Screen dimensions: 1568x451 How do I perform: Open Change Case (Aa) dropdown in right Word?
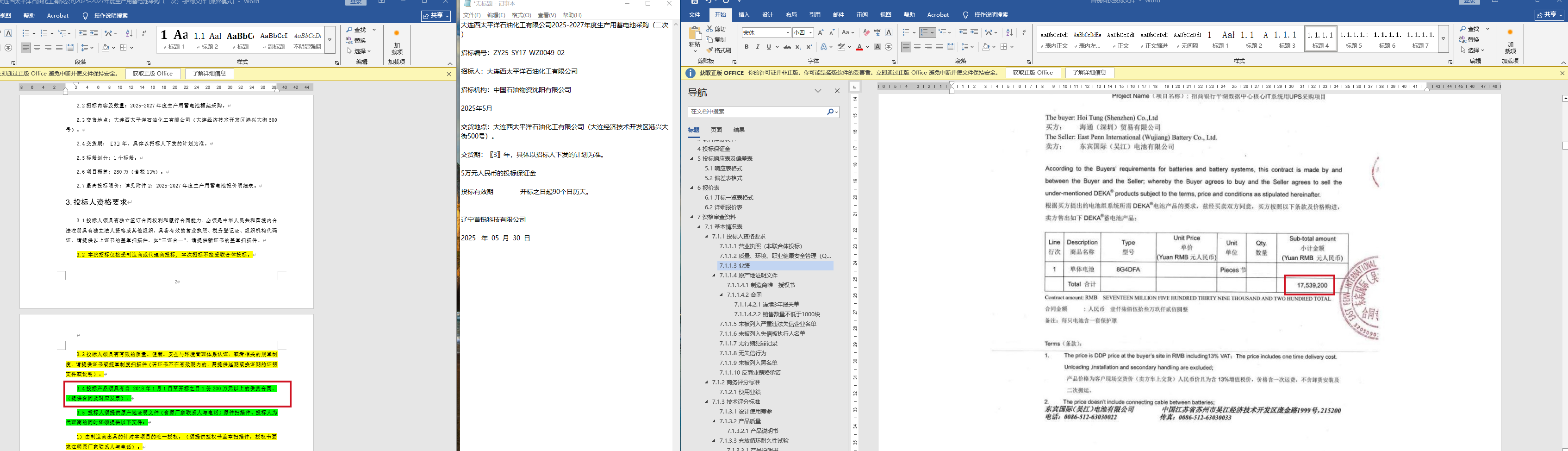(x=847, y=32)
